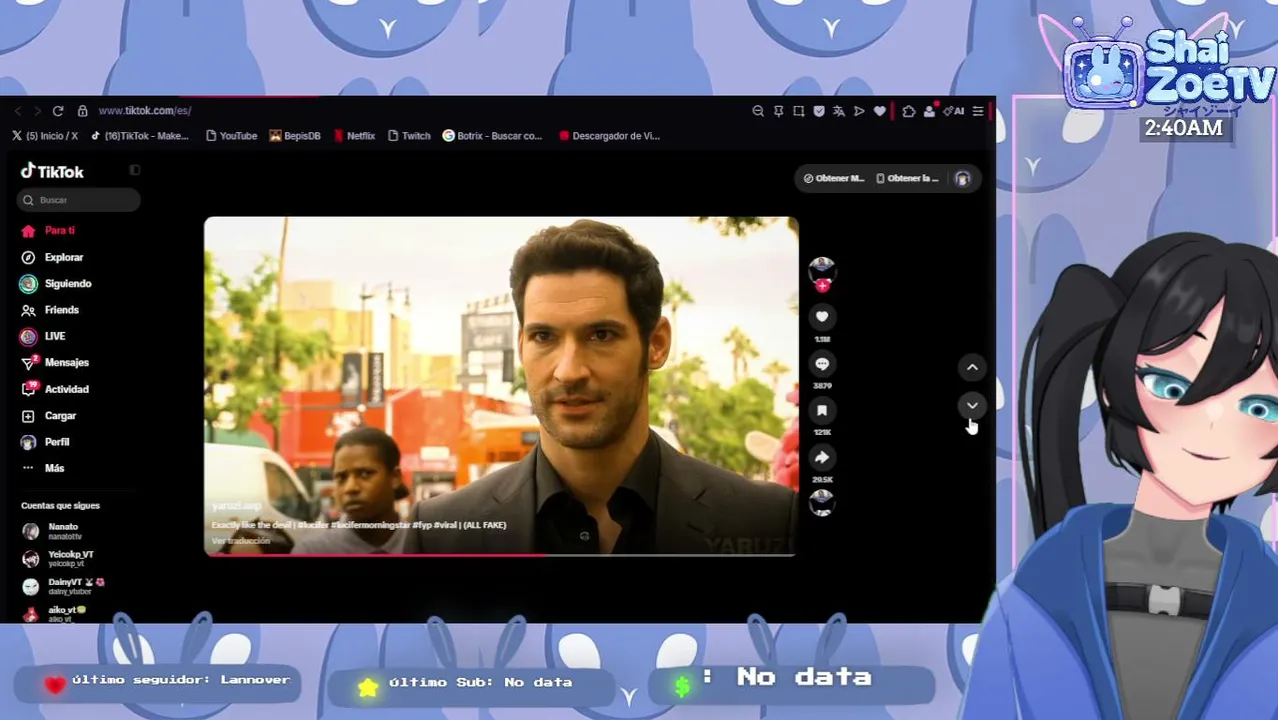Open Explorar in TikTok sidebar
This screenshot has width=1278, height=720.
tap(52, 257)
